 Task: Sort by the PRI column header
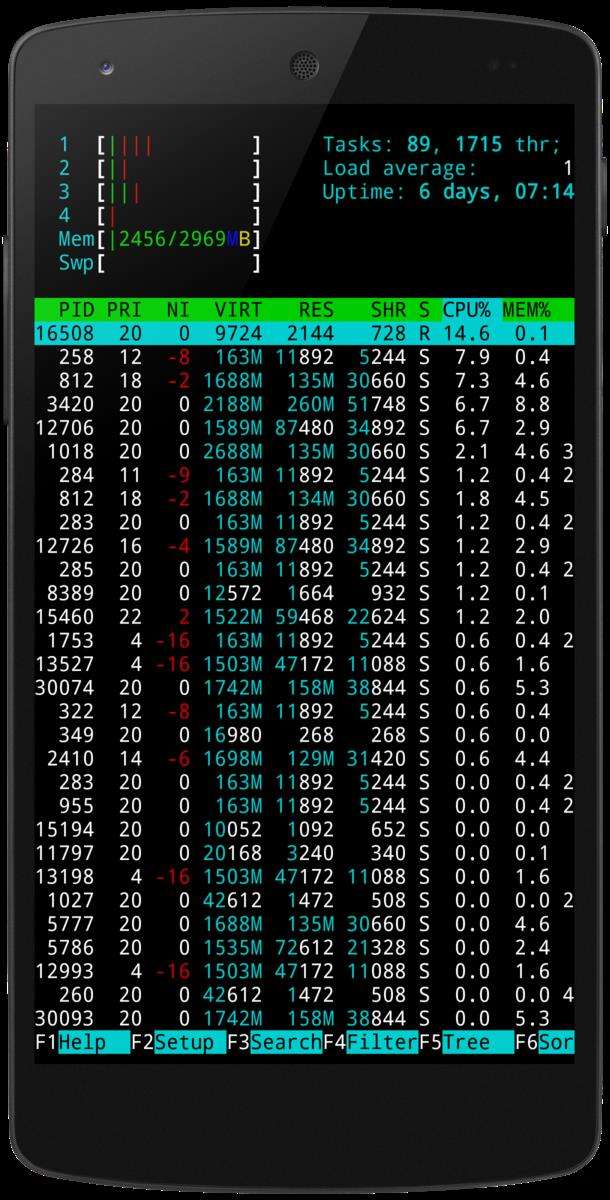pyautogui.click(x=125, y=310)
